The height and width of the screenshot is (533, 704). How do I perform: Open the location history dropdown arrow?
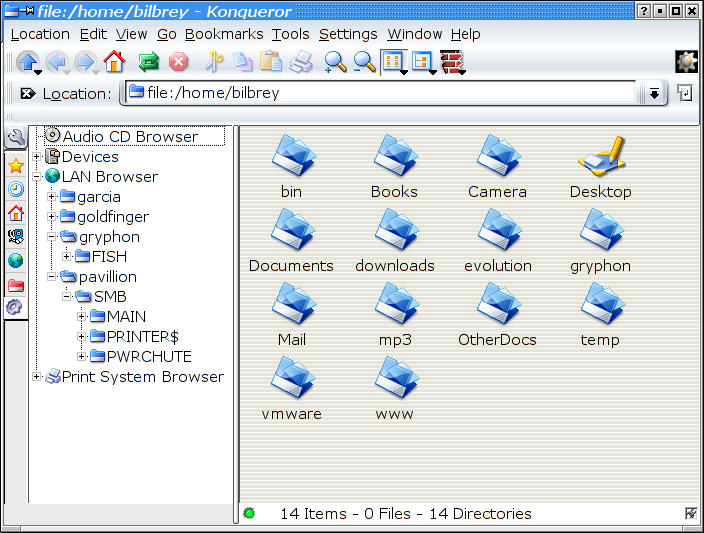pyautogui.click(x=654, y=93)
